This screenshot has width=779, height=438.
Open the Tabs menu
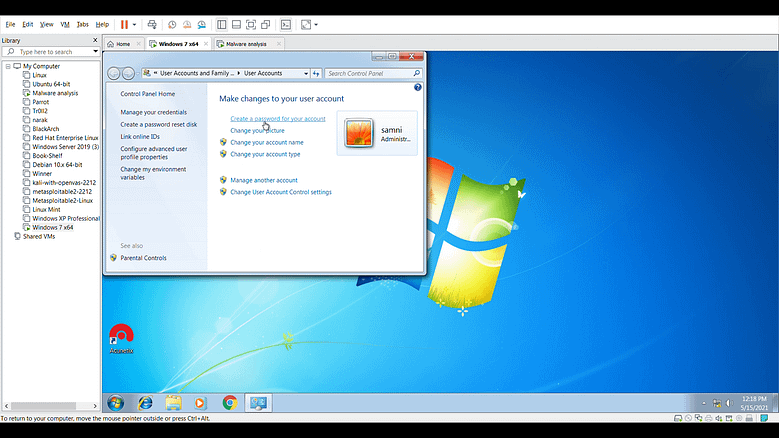pyautogui.click(x=82, y=24)
